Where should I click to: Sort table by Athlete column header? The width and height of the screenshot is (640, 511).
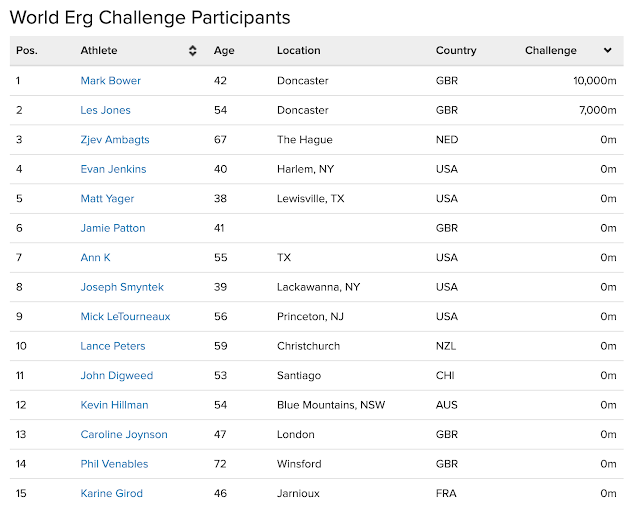tap(99, 51)
